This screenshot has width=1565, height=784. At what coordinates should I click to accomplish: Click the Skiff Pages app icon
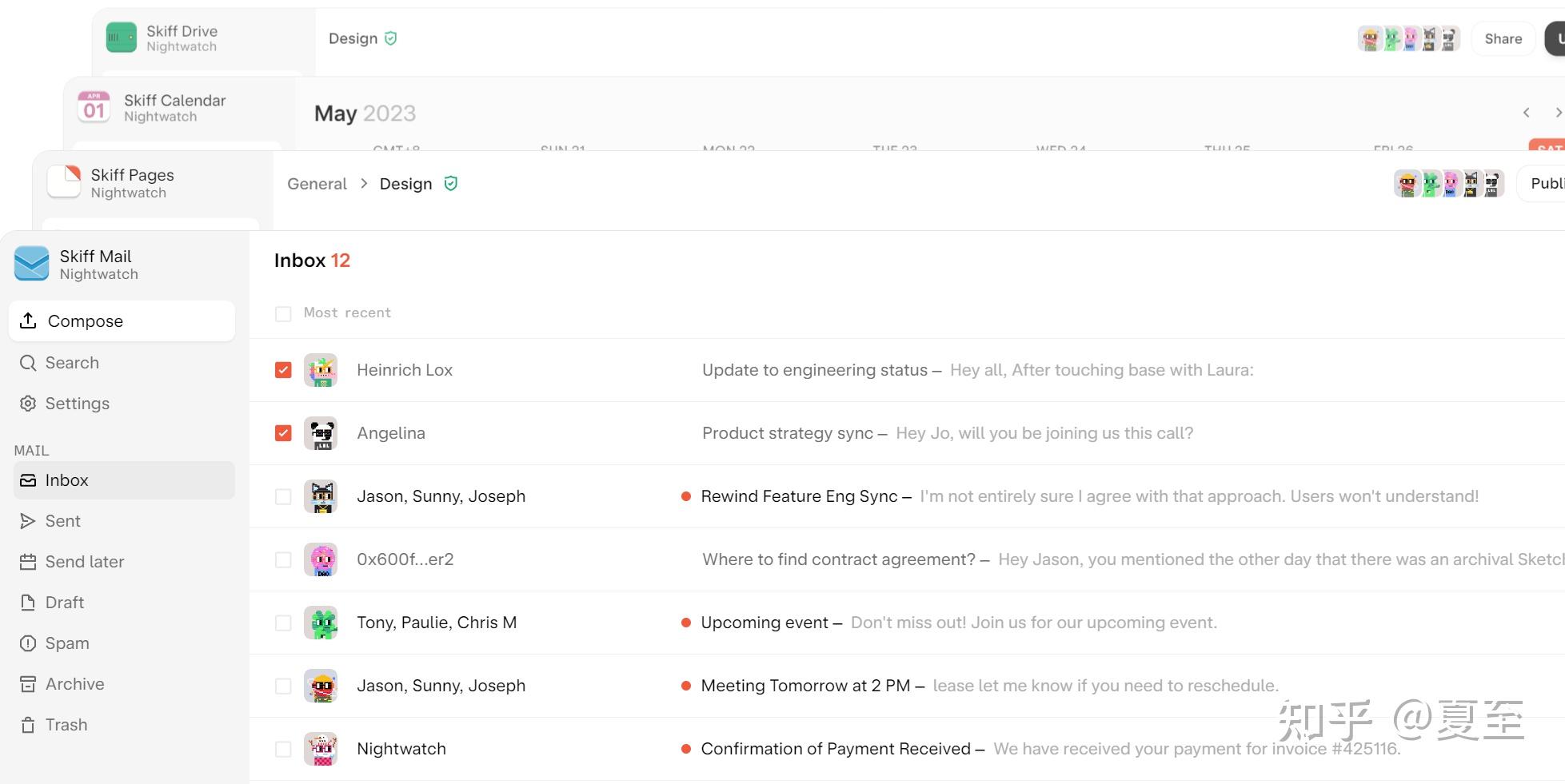point(64,182)
